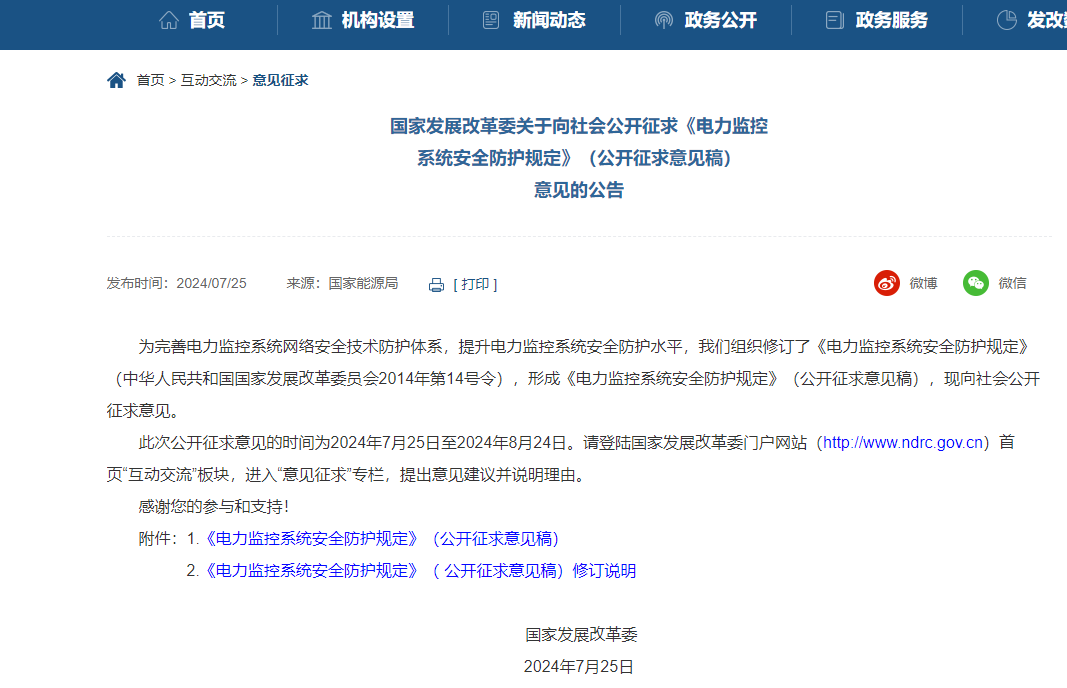Open the 机构设置 menu item
Viewport: 1067px width, 688px height.
(x=377, y=20)
